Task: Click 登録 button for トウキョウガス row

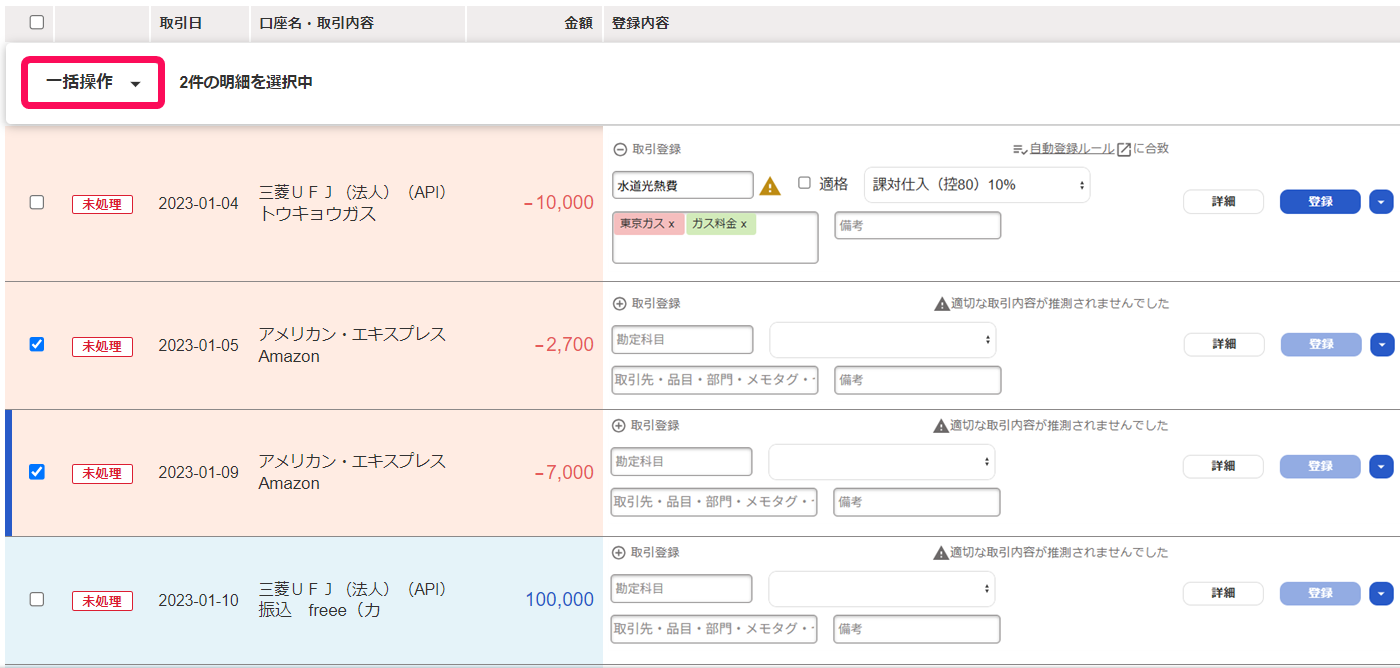Action: point(1320,202)
